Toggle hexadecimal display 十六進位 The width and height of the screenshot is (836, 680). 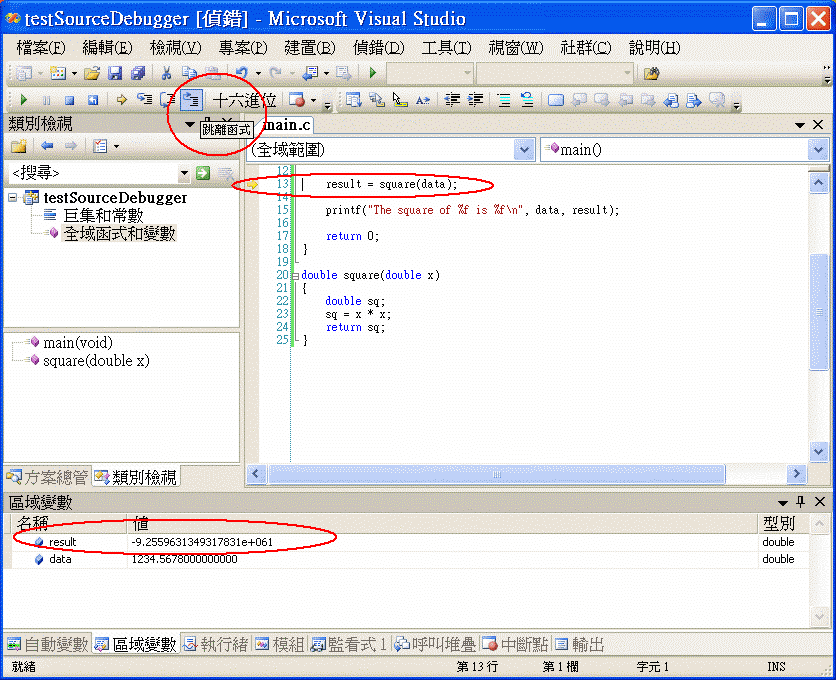tap(244, 100)
